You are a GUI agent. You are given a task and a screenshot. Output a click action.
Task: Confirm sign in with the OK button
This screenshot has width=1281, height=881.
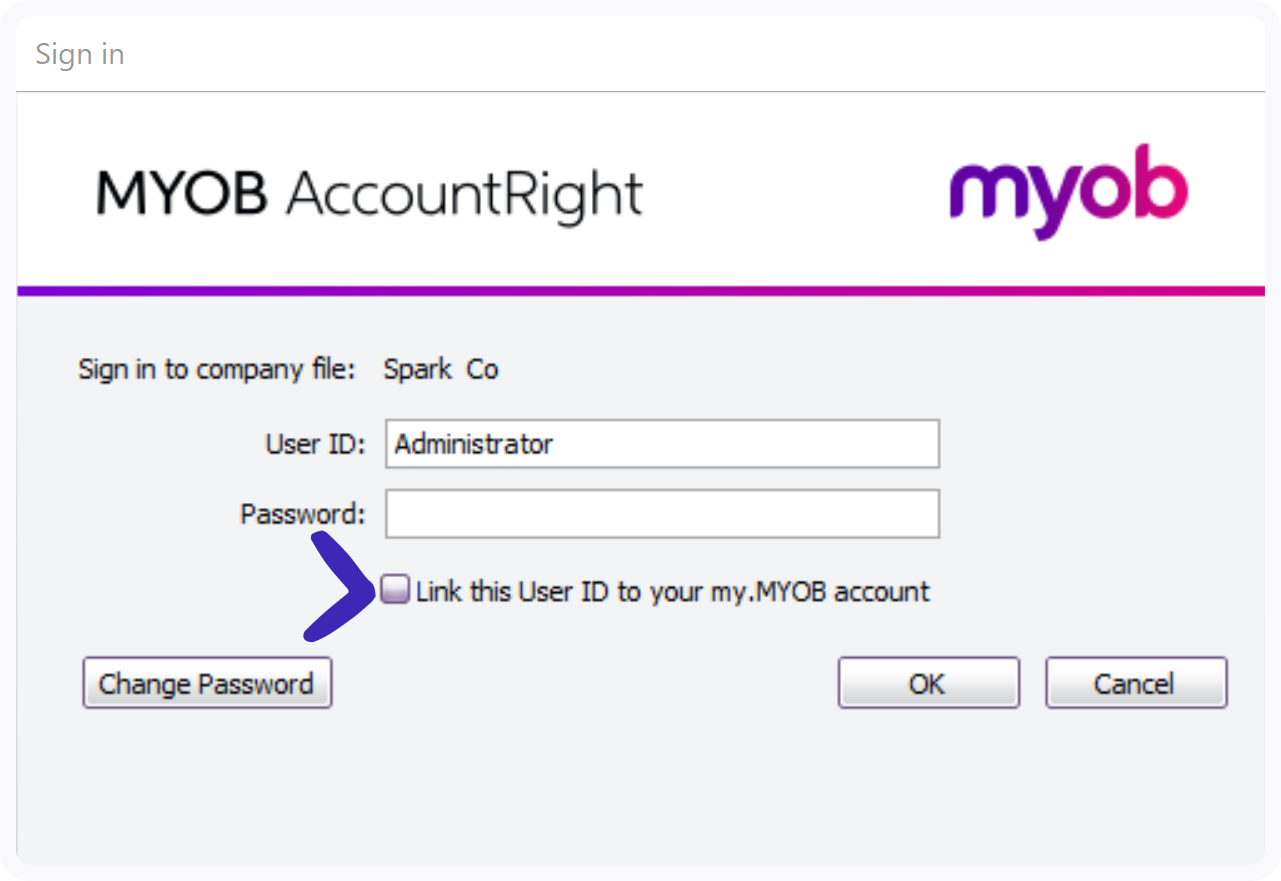point(927,683)
